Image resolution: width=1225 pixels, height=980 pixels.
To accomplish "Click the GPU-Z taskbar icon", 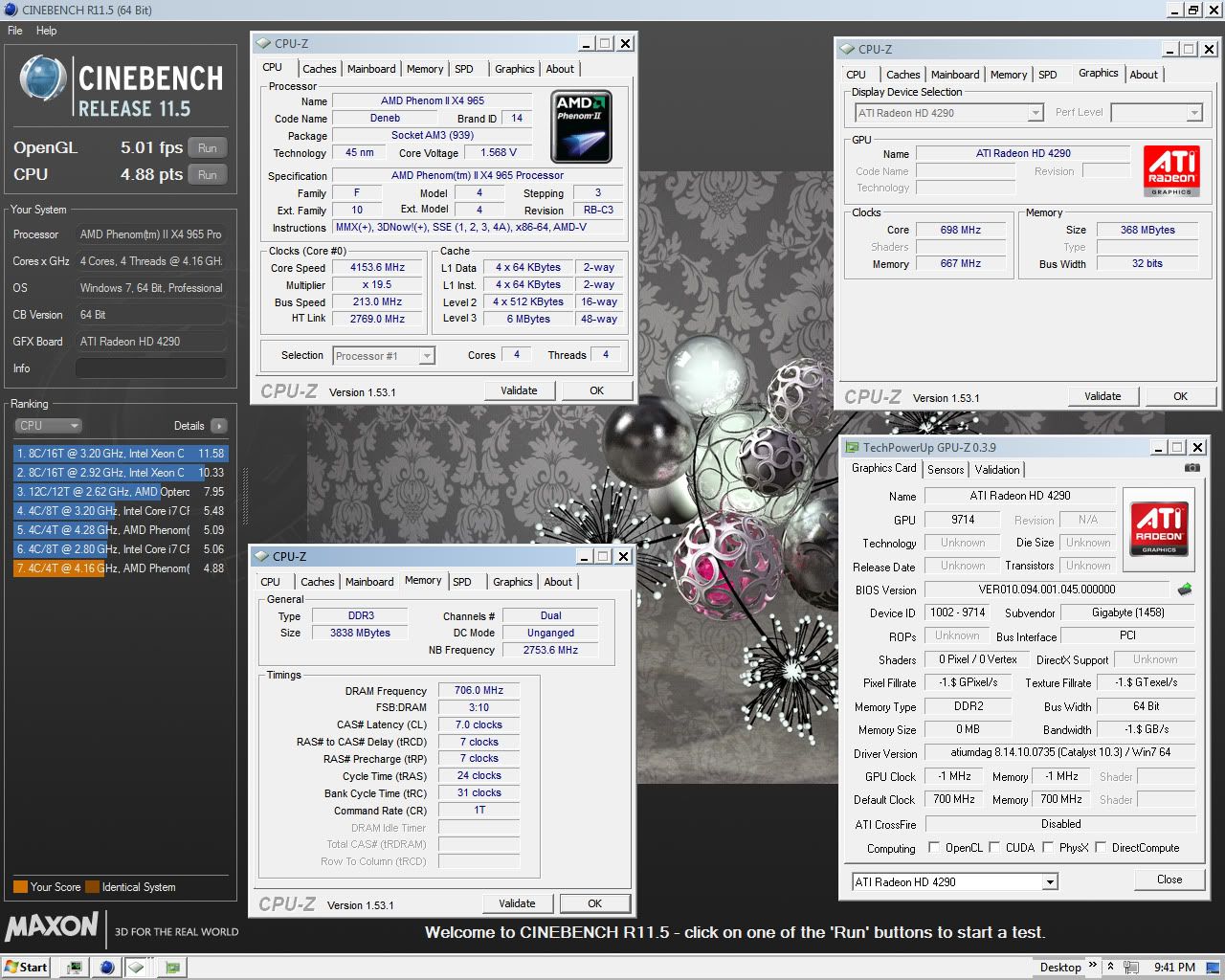I will pyautogui.click(x=172, y=967).
